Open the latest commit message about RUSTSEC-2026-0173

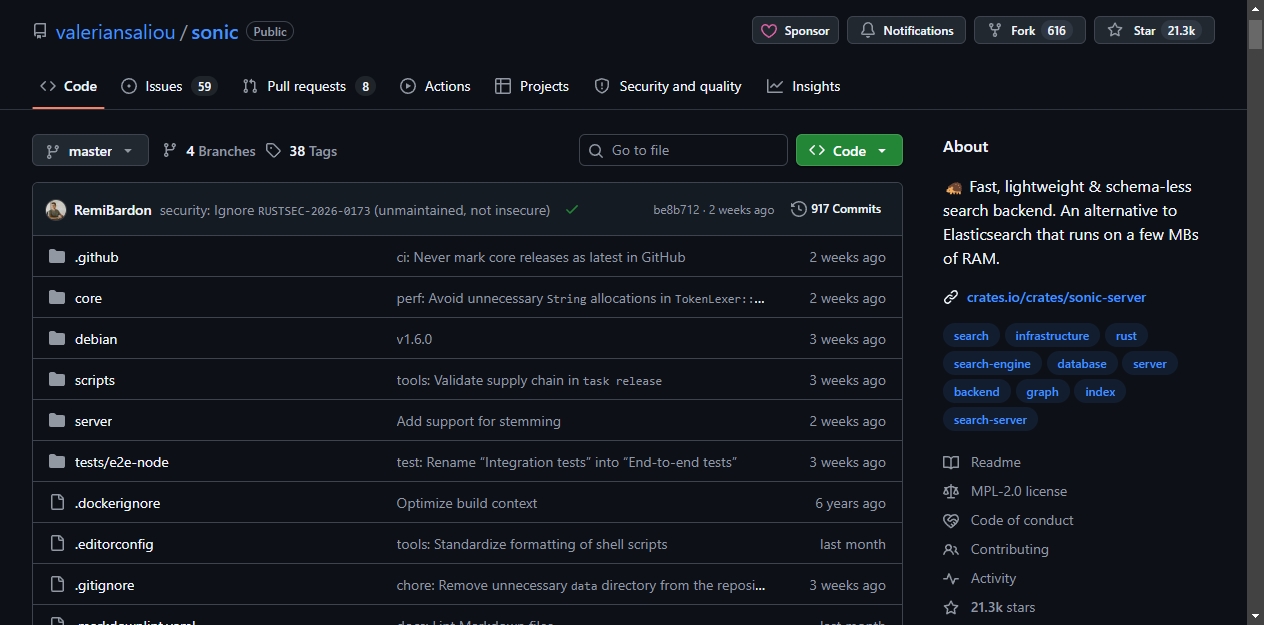[x=355, y=210]
